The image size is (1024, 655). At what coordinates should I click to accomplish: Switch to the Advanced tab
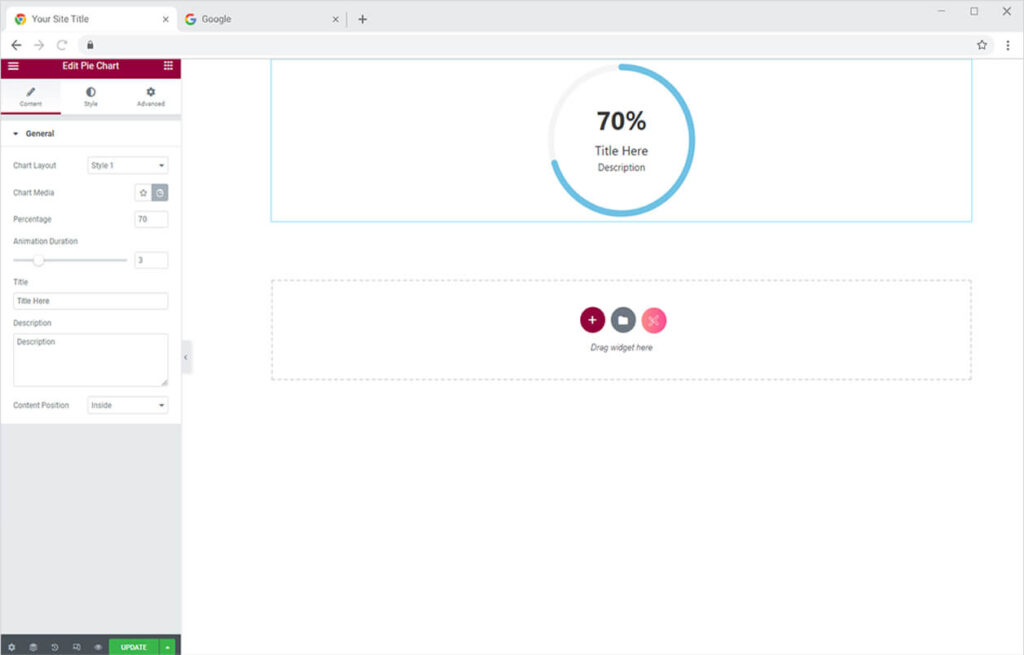click(151, 96)
